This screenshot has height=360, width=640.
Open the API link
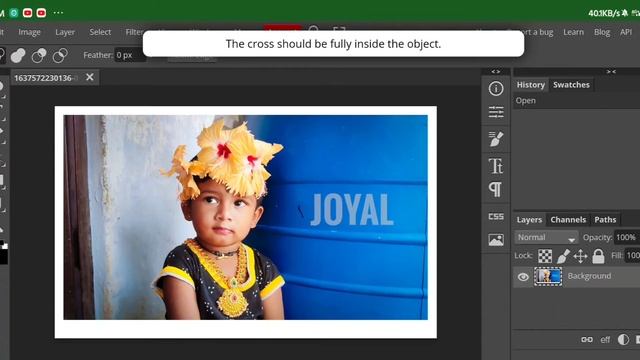(626, 32)
